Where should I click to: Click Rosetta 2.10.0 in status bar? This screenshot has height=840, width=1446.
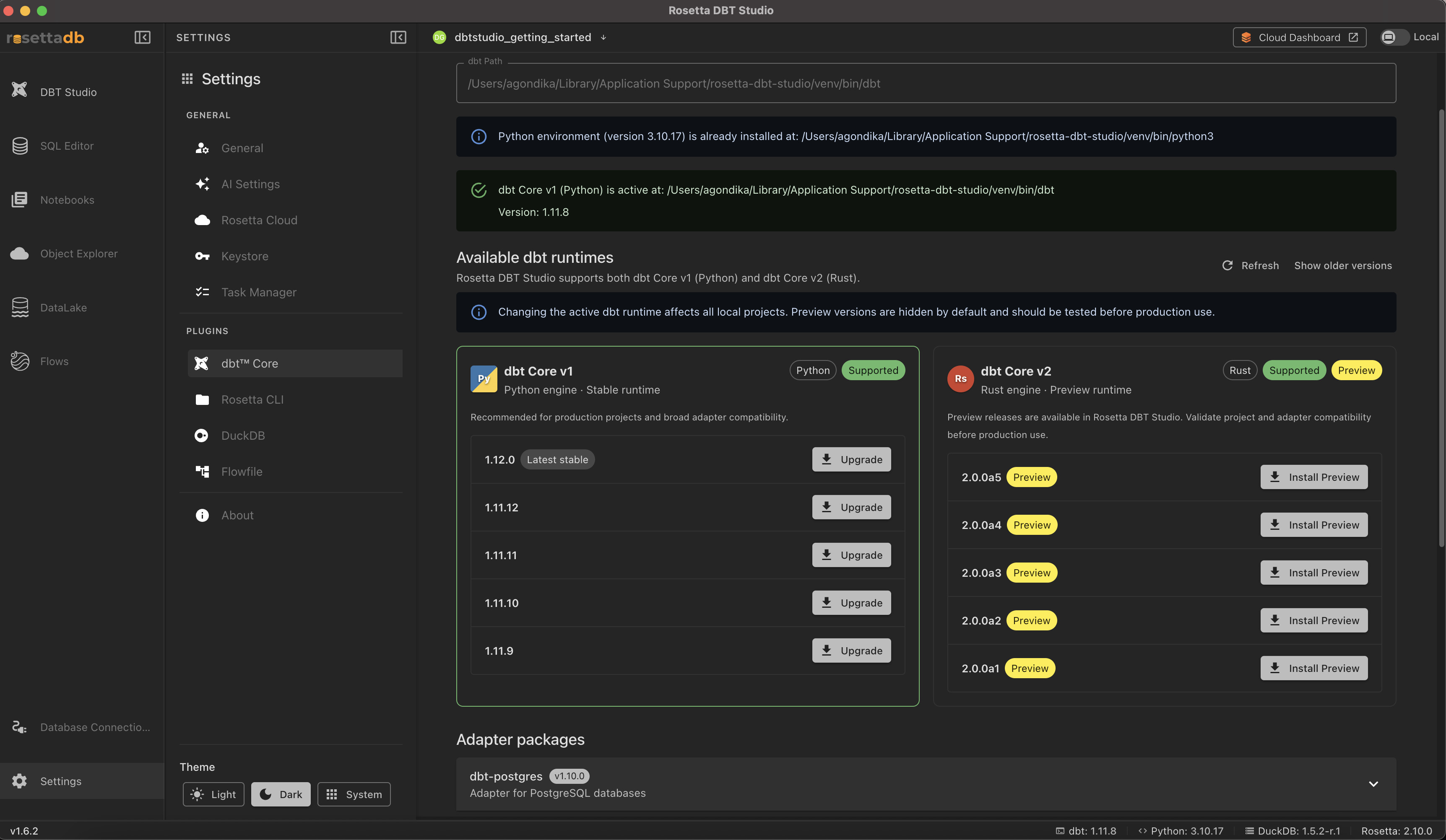[1397, 831]
